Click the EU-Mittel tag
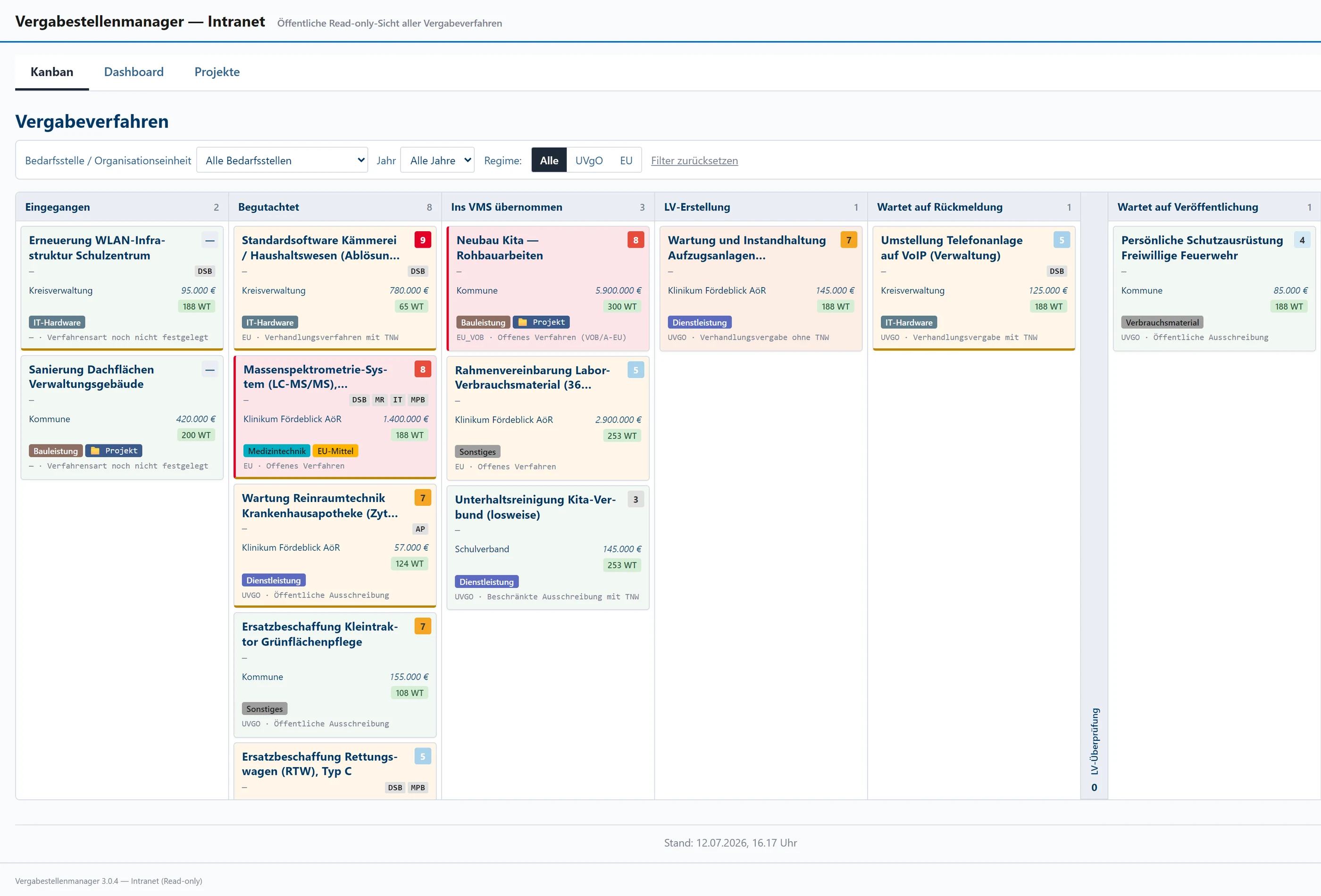 click(x=335, y=451)
